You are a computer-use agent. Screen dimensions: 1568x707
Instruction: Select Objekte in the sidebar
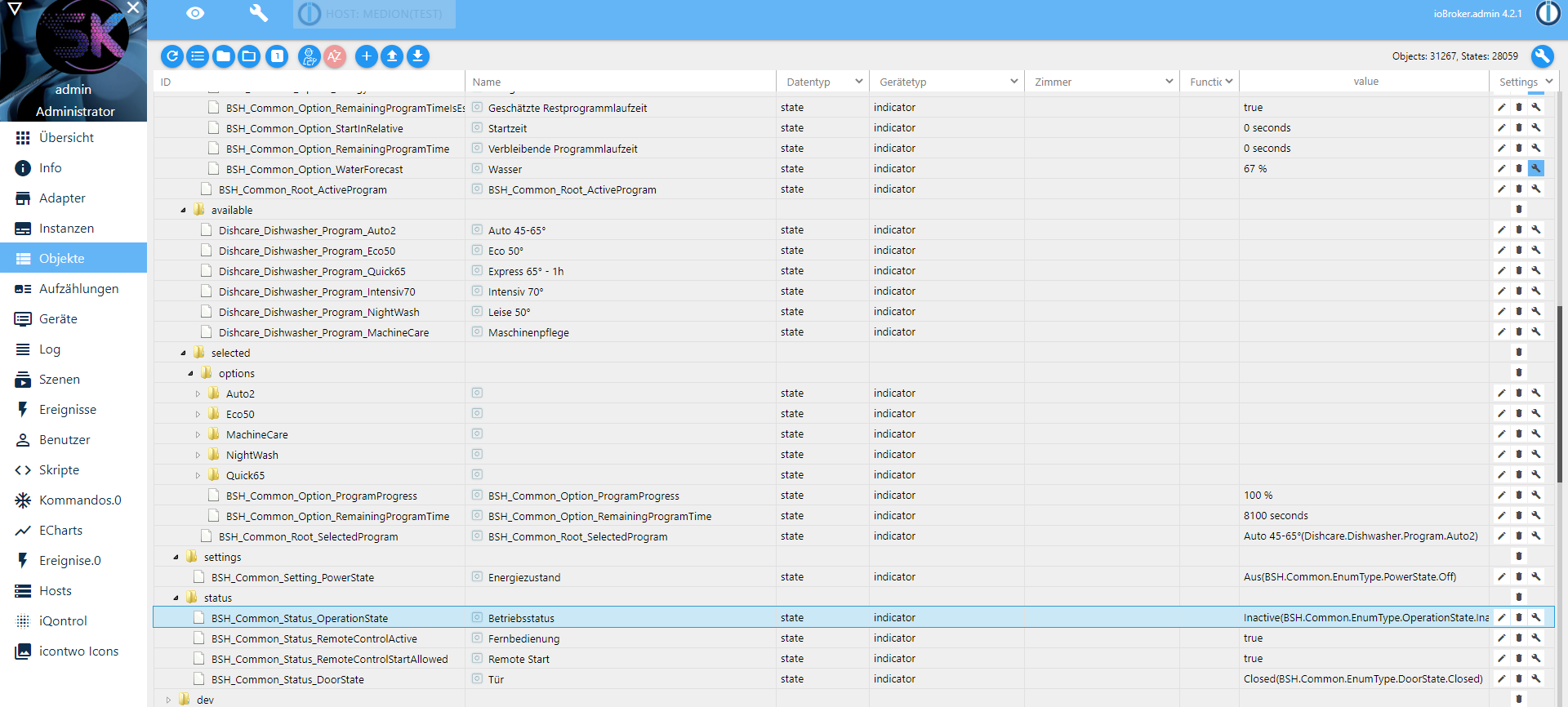pyautogui.click(x=73, y=258)
